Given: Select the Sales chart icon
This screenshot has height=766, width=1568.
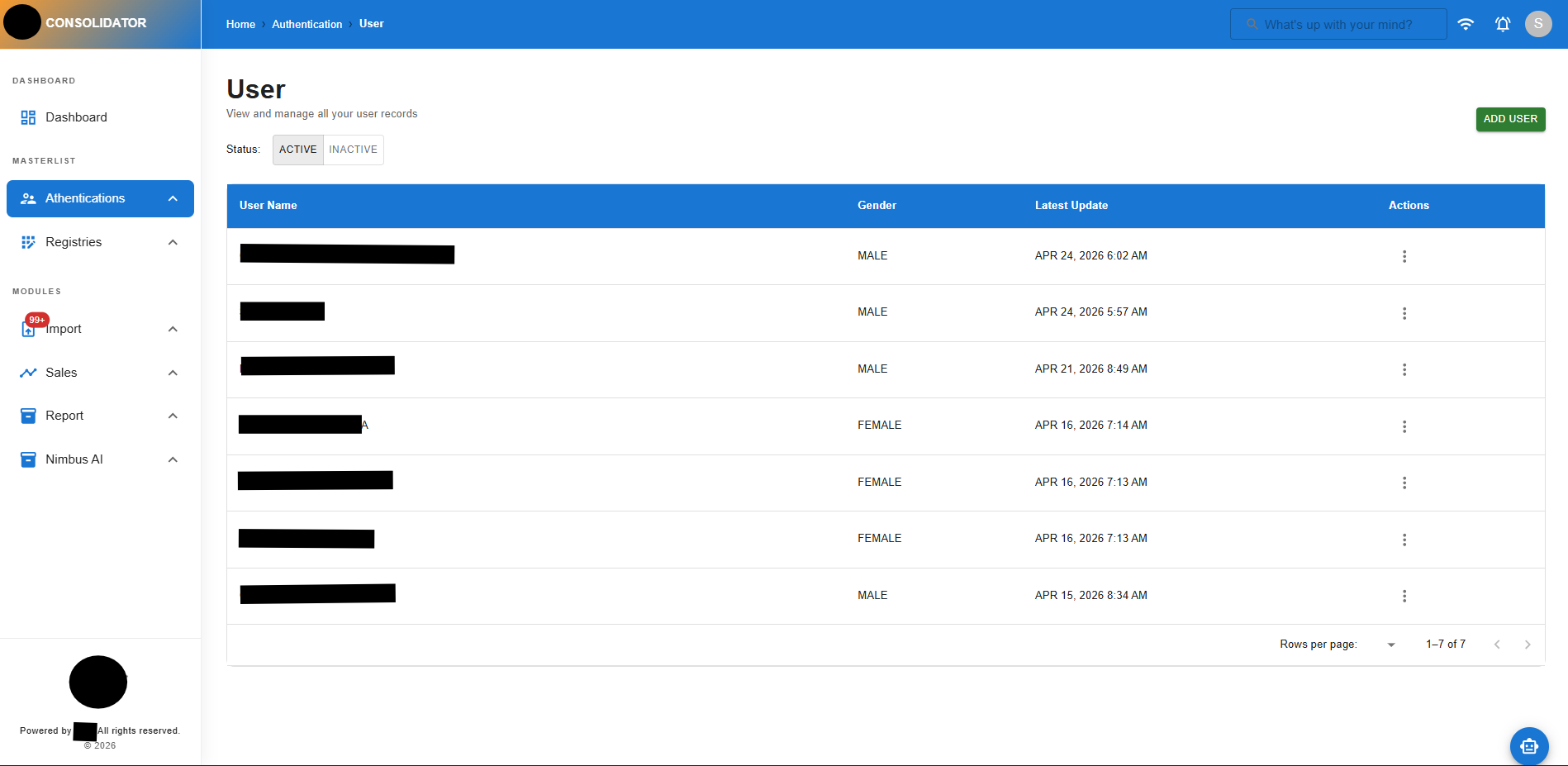Looking at the screenshot, I should pos(28,372).
